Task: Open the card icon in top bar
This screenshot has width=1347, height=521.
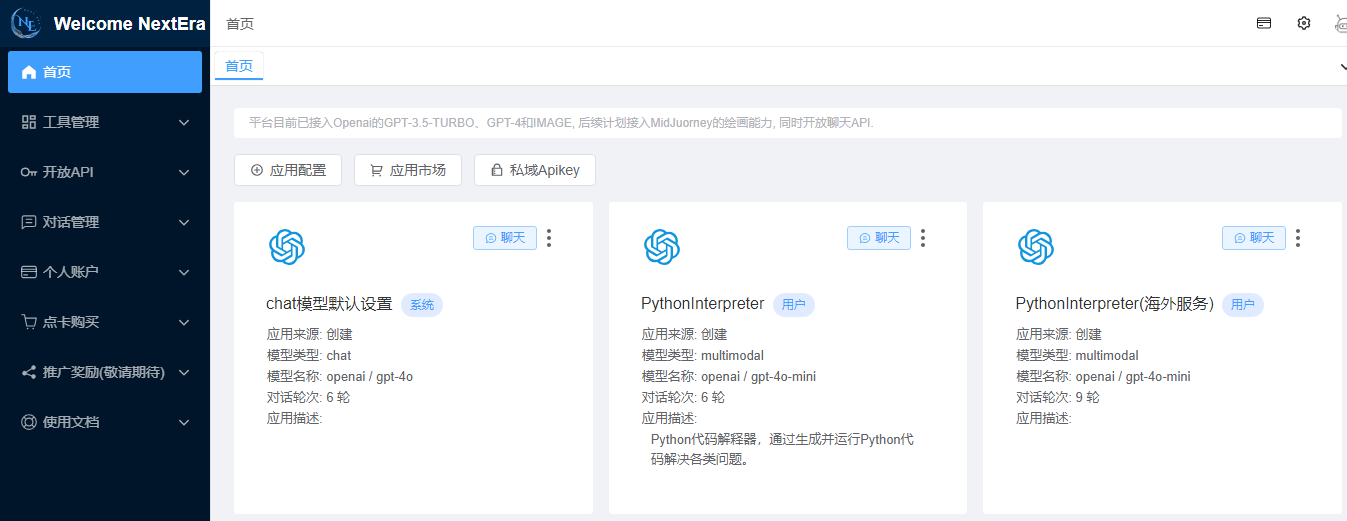Action: [x=1264, y=23]
